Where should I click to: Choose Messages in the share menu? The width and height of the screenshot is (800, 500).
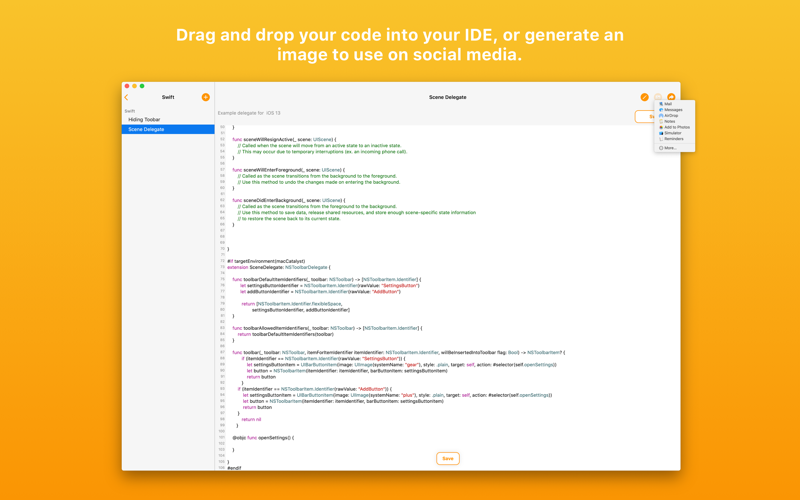click(674, 110)
